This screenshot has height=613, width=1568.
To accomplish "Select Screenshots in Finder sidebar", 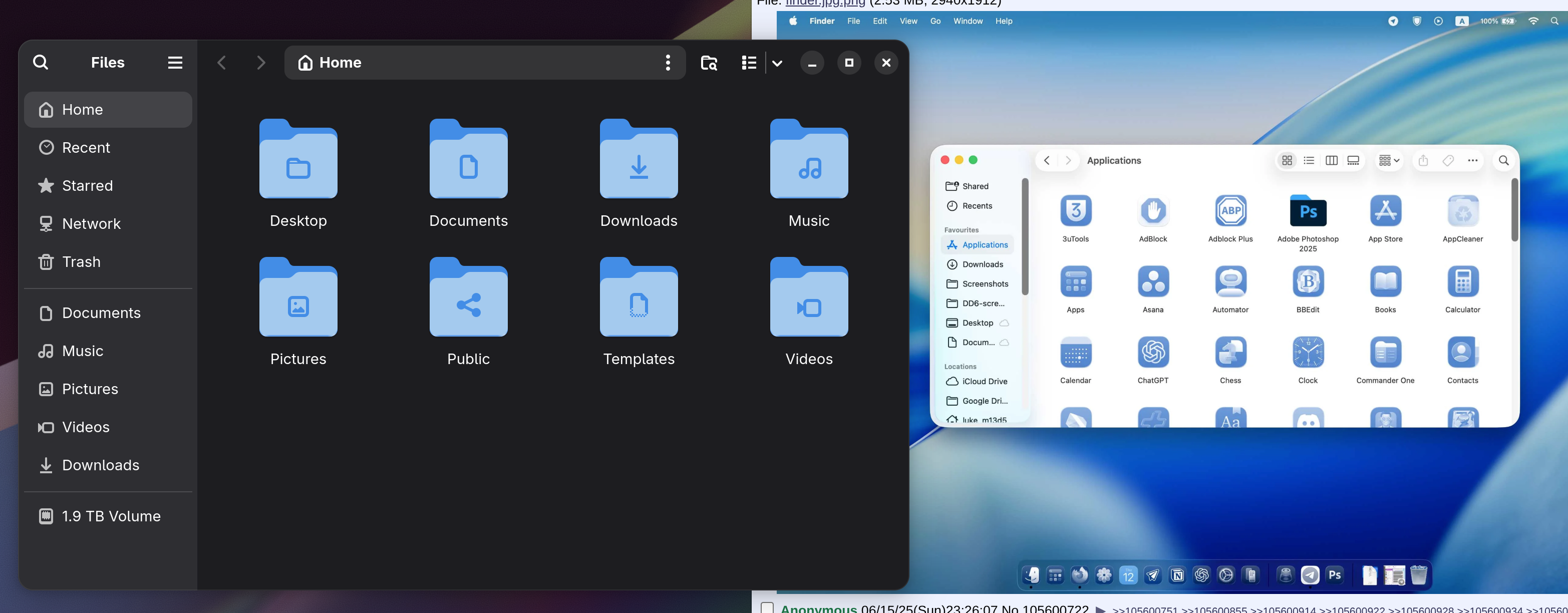I will [978, 283].
